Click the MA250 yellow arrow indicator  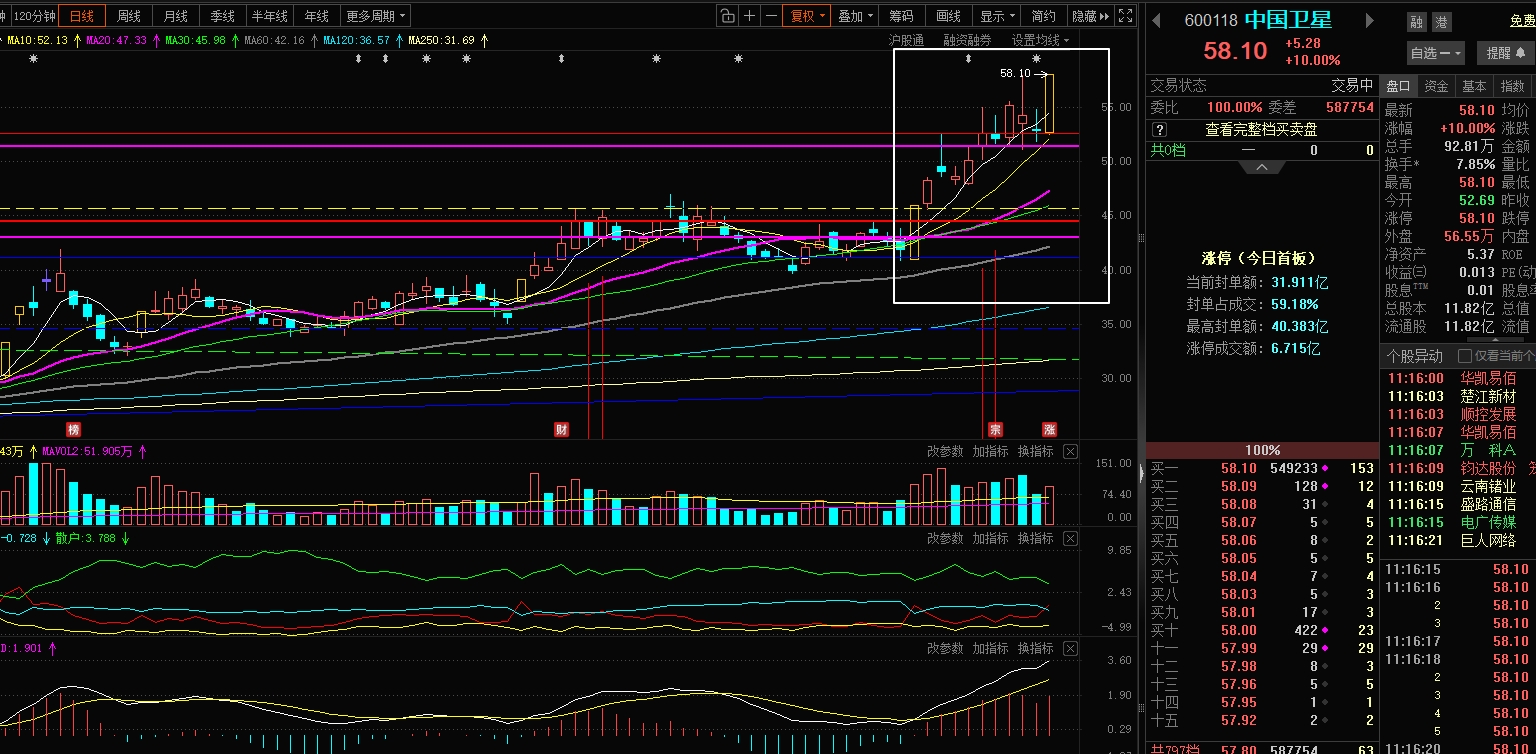click(x=484, y=40)
